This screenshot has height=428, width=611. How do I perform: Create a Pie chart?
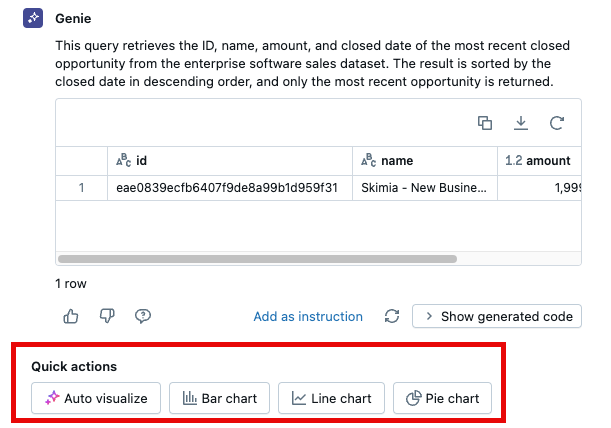tap(443, 398)
